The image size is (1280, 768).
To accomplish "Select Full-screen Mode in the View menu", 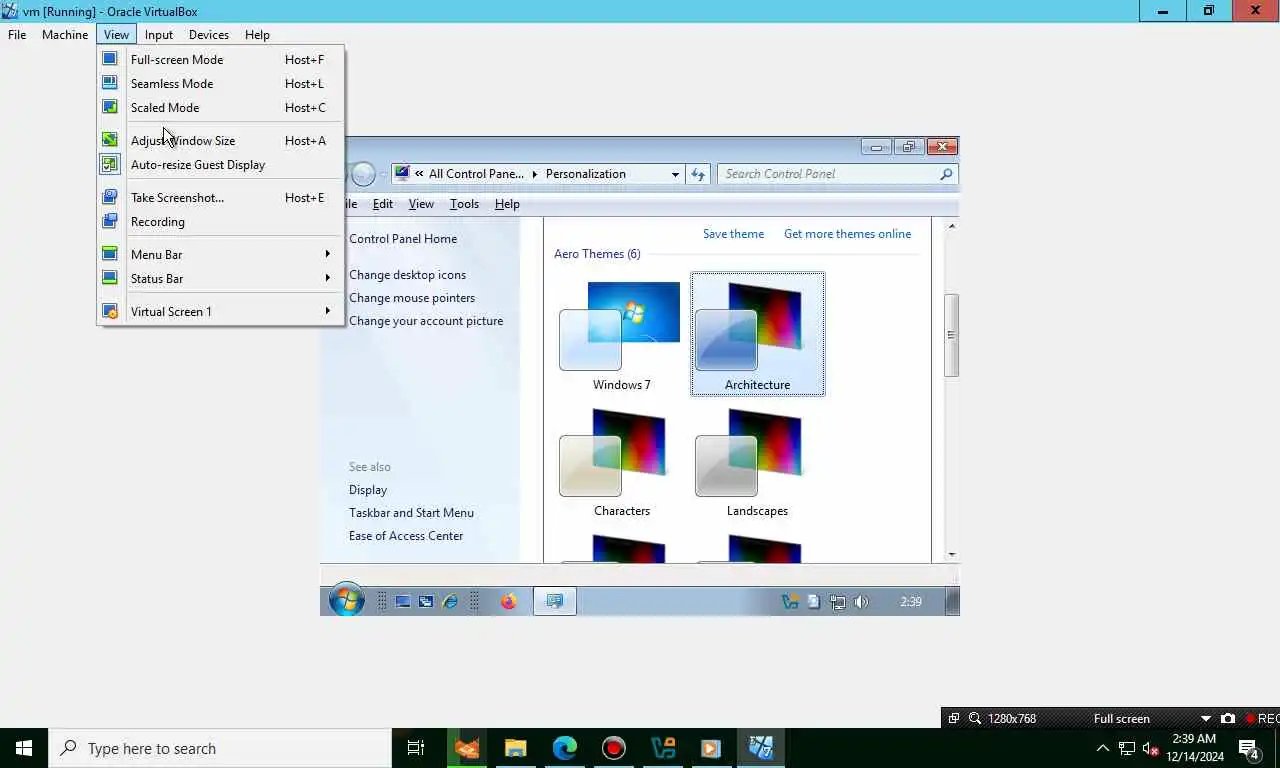I will point(221,59).
